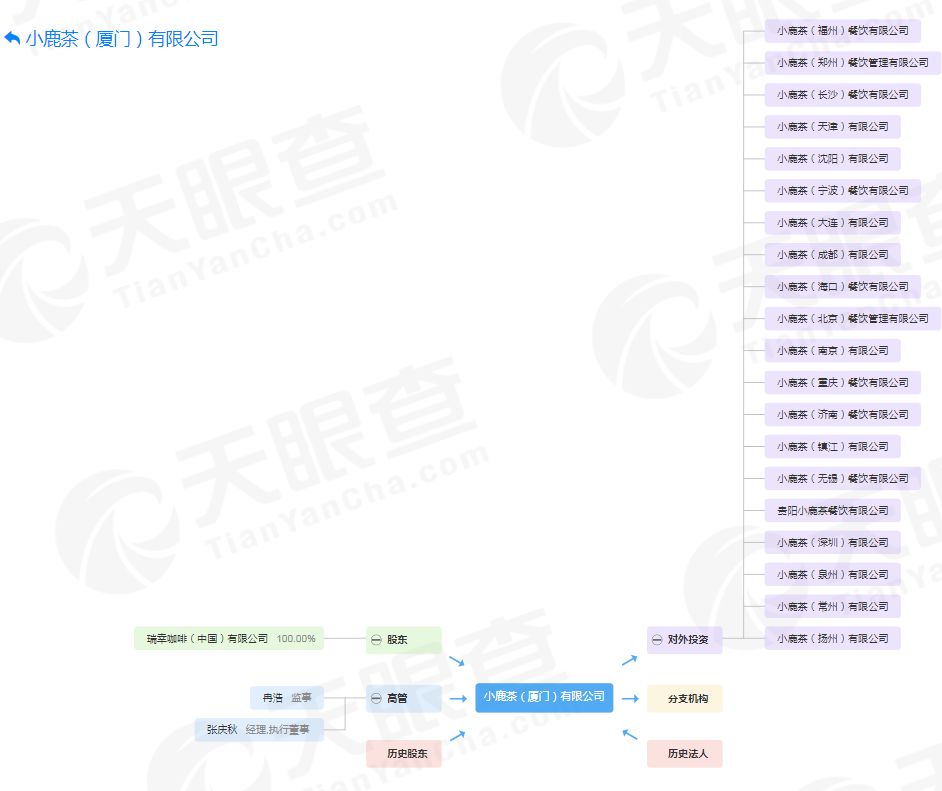942x791 pixels.
Task: Select the central blue 小鹿茶（厦门）有限公司 node
Action: tap(544, 697)
